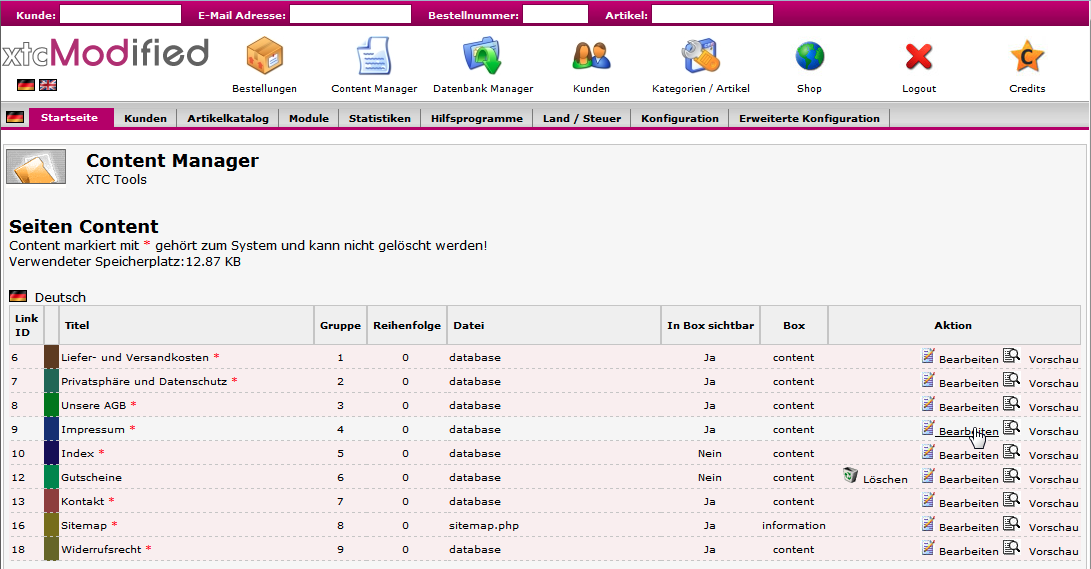Click olive color swatch of Sitemap row
This screenshot has width=1091, height=569.
click(x=51, y=525)
